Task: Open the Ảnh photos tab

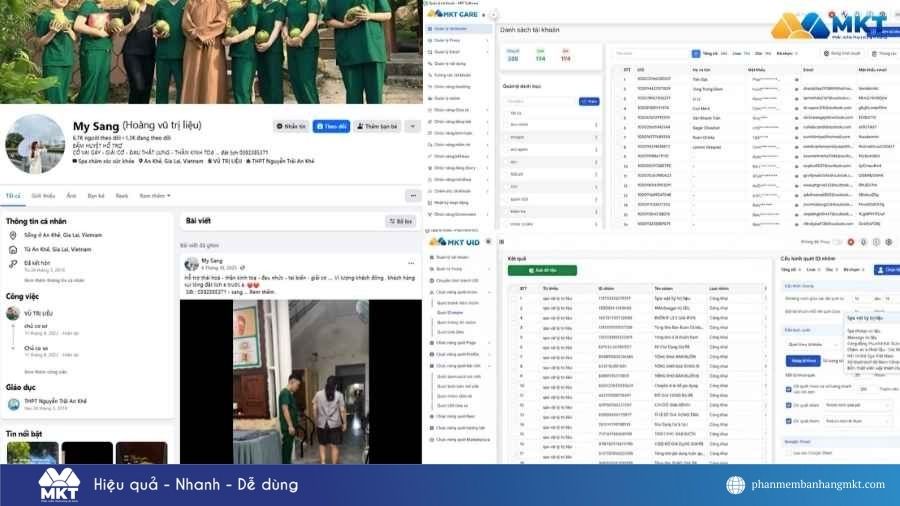Action: click(71, 196)
